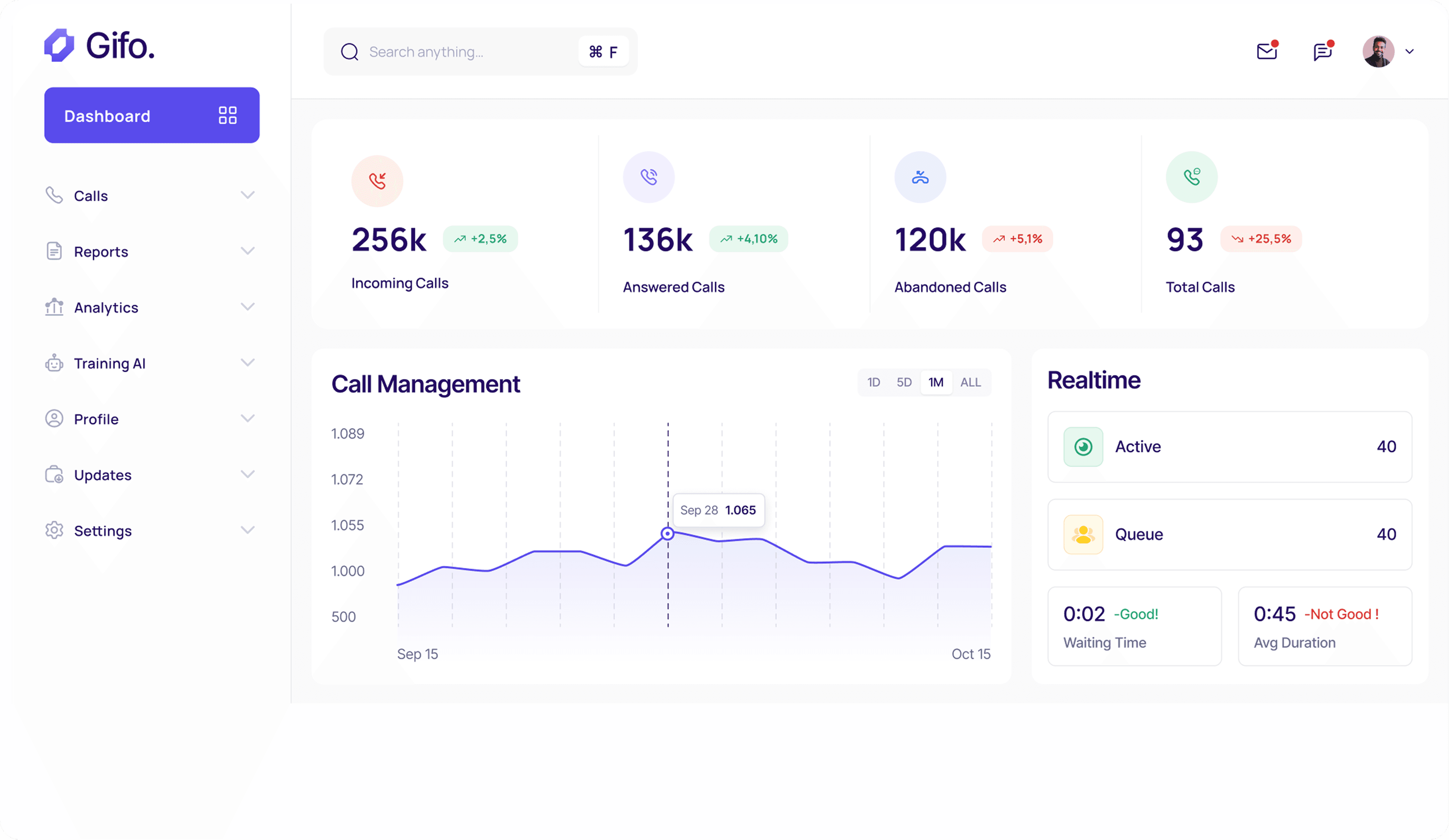Select the 1D time range
The height and width of the screenshot is (840, 1449).
[x=873, y=382]
